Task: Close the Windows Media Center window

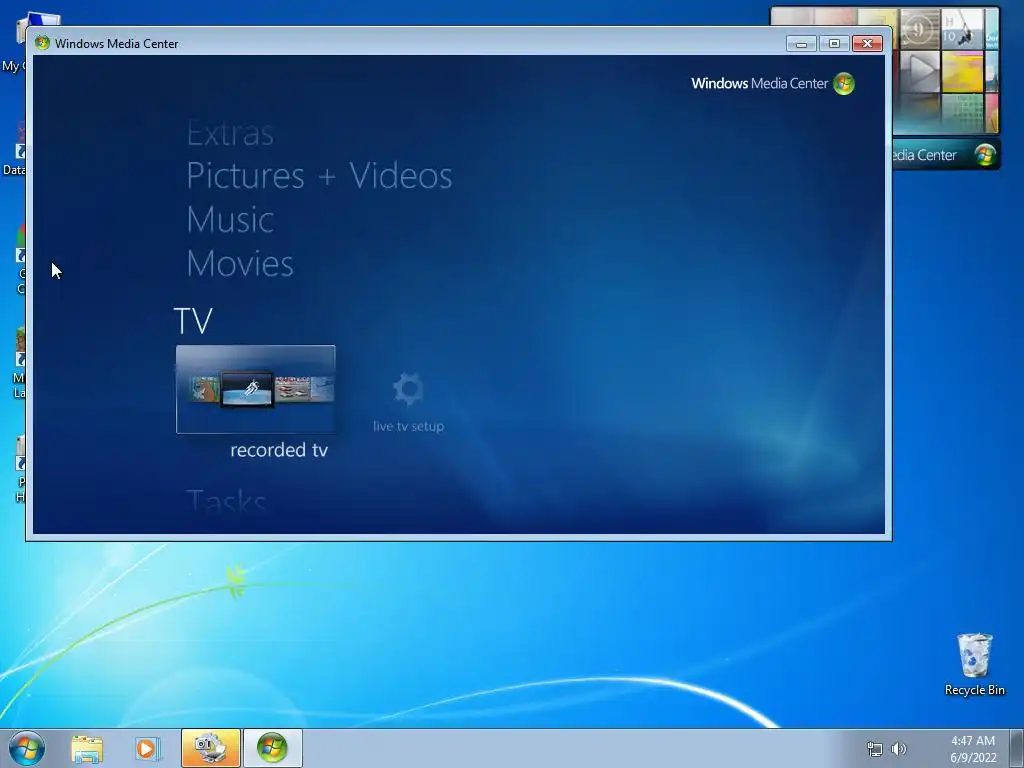Action: pyautogui.click(x=867, y=44)
